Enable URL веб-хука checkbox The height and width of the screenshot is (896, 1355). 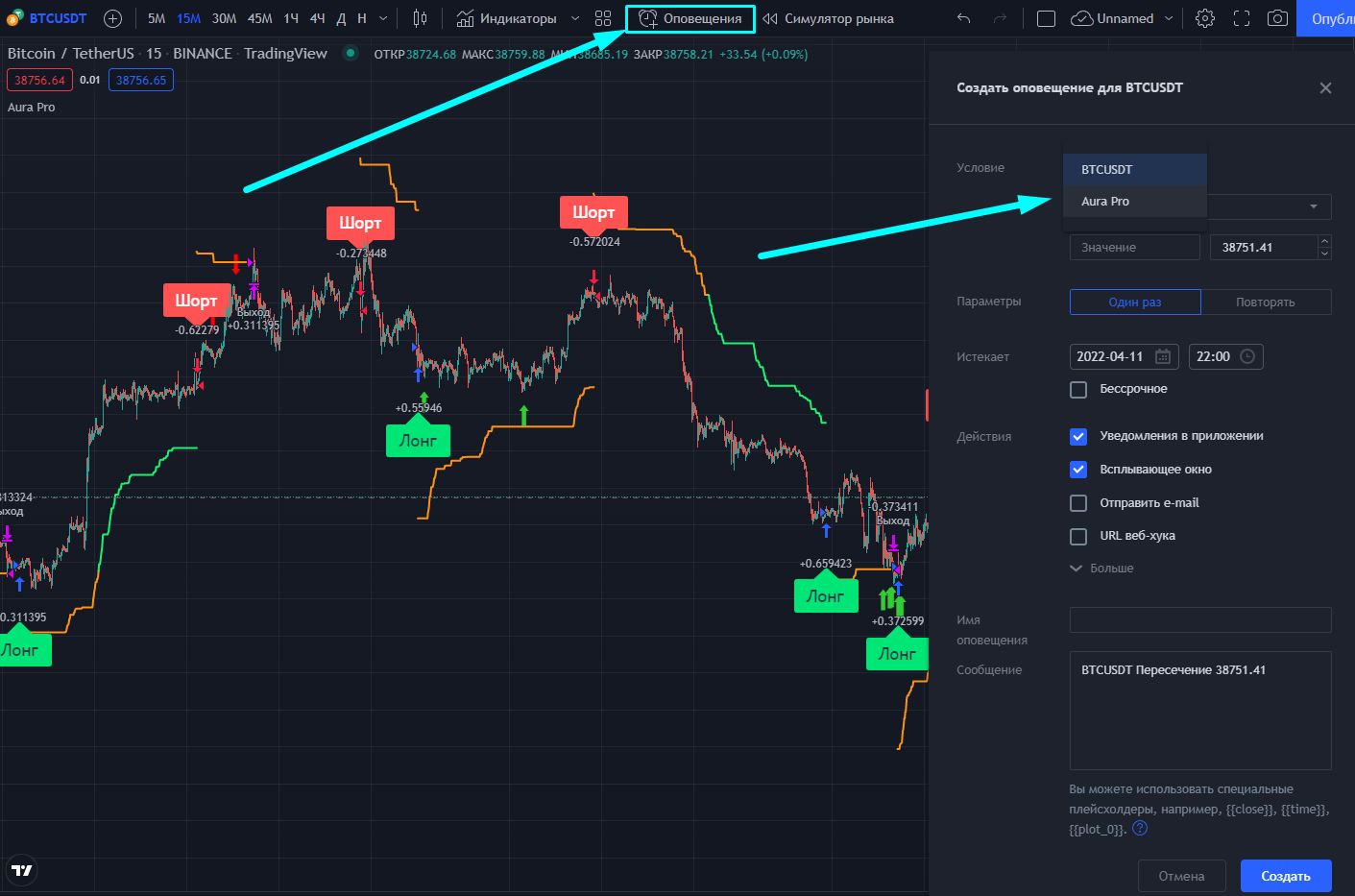pyautogui.click(x=1078, y=536)
